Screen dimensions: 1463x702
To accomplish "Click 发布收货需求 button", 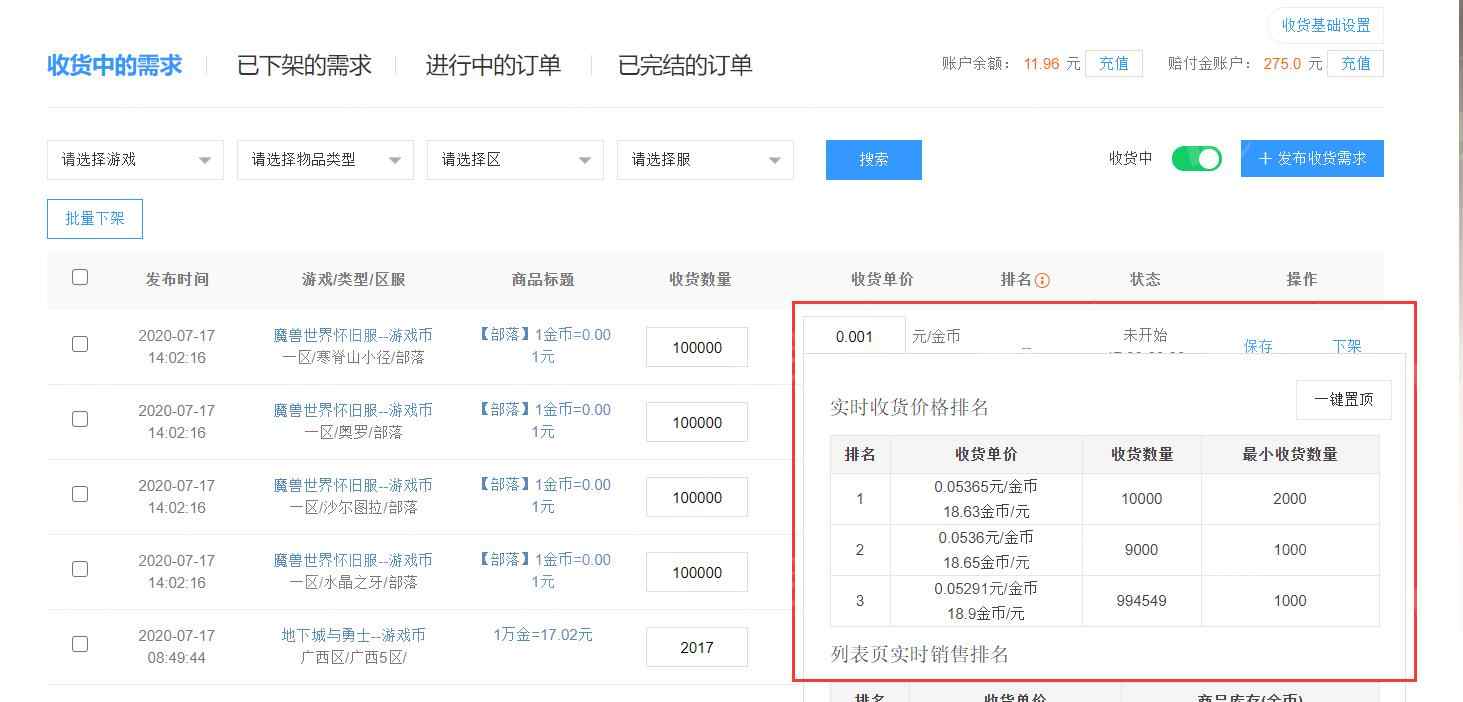I will (x=1312, y=158).
